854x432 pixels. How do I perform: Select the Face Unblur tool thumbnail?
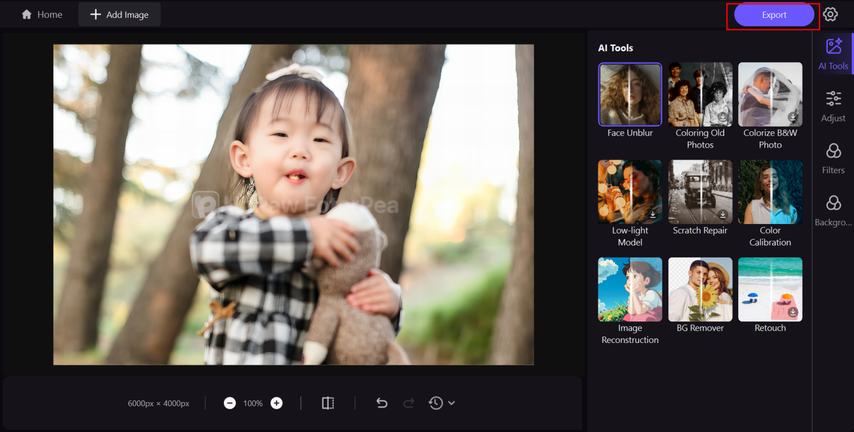(x=630, y=94)
